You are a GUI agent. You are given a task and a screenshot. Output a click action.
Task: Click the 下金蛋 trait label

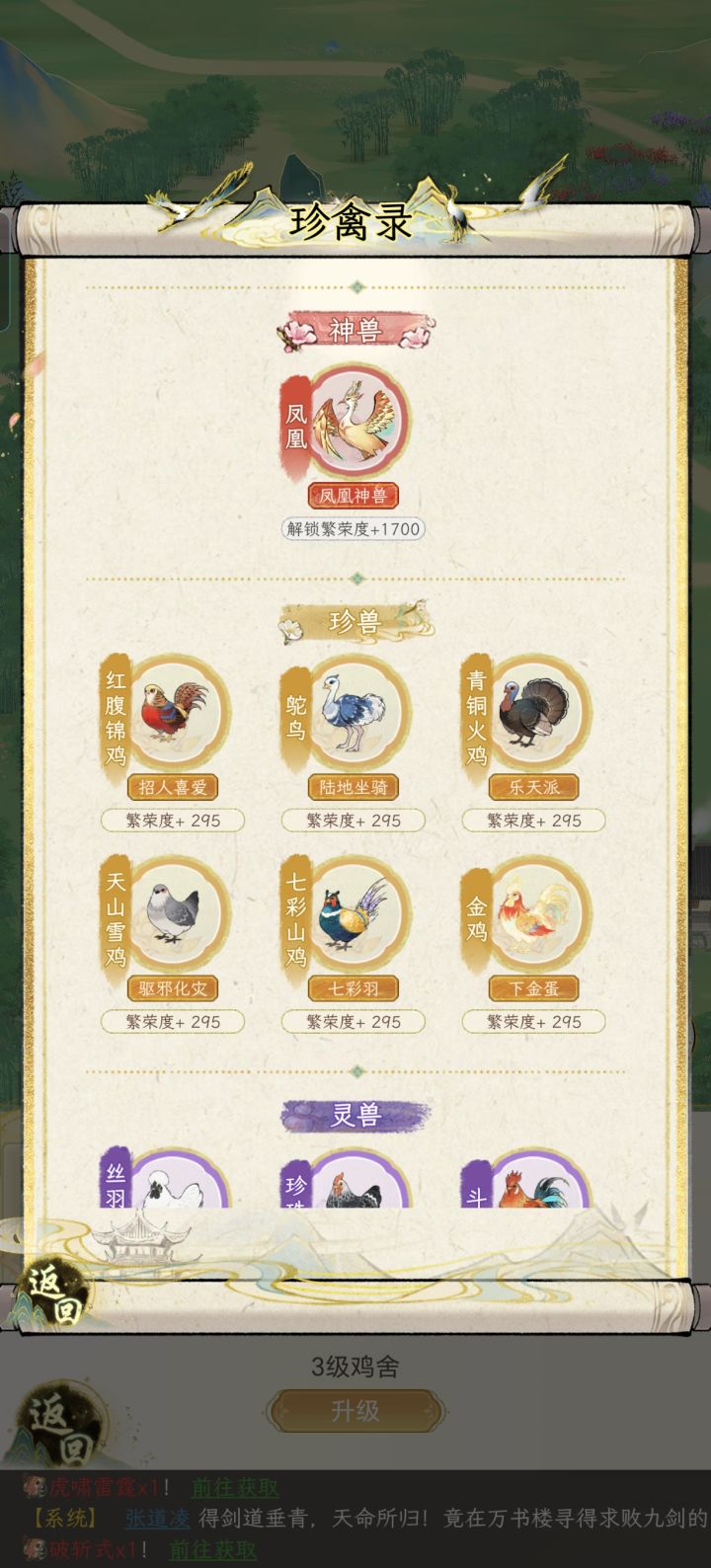[533, 988]
